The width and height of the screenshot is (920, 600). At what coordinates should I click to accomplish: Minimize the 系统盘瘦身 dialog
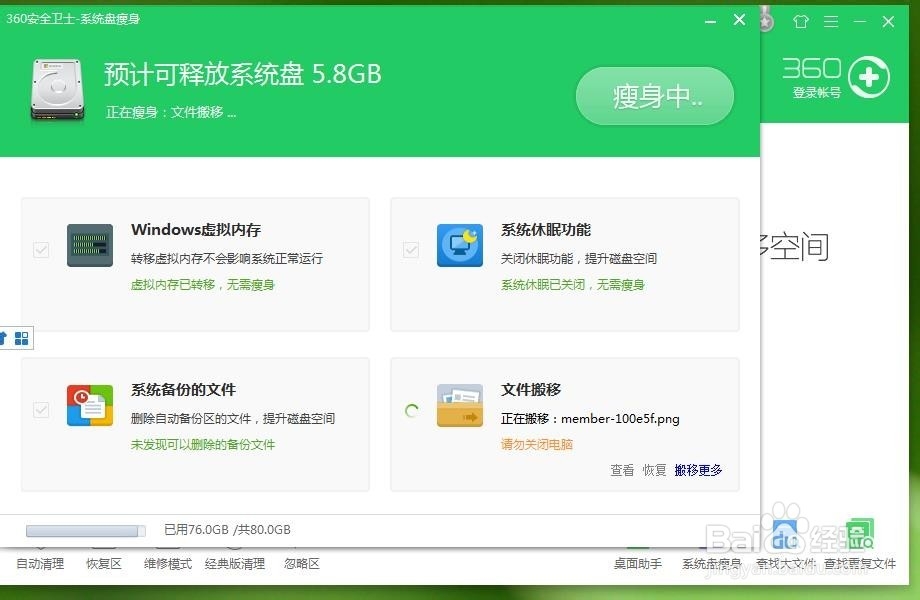710,21
